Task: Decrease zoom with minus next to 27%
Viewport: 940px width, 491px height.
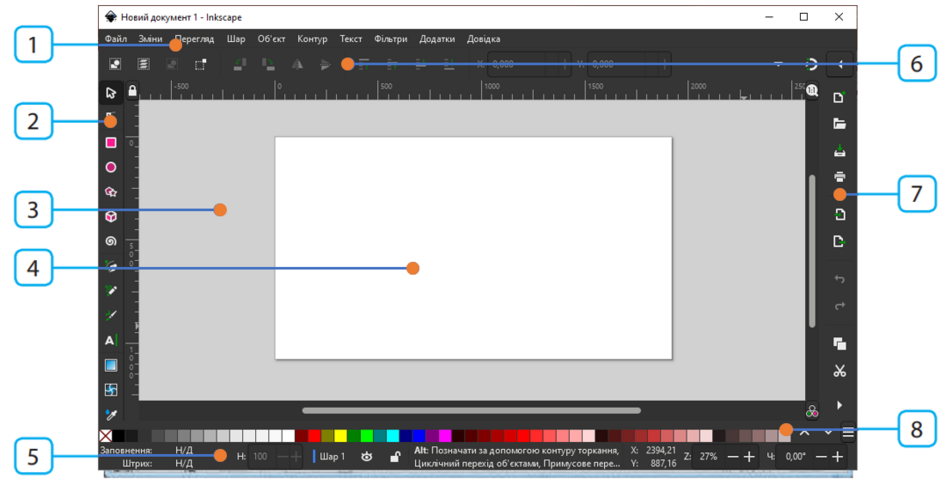Action: pos(733,457)
